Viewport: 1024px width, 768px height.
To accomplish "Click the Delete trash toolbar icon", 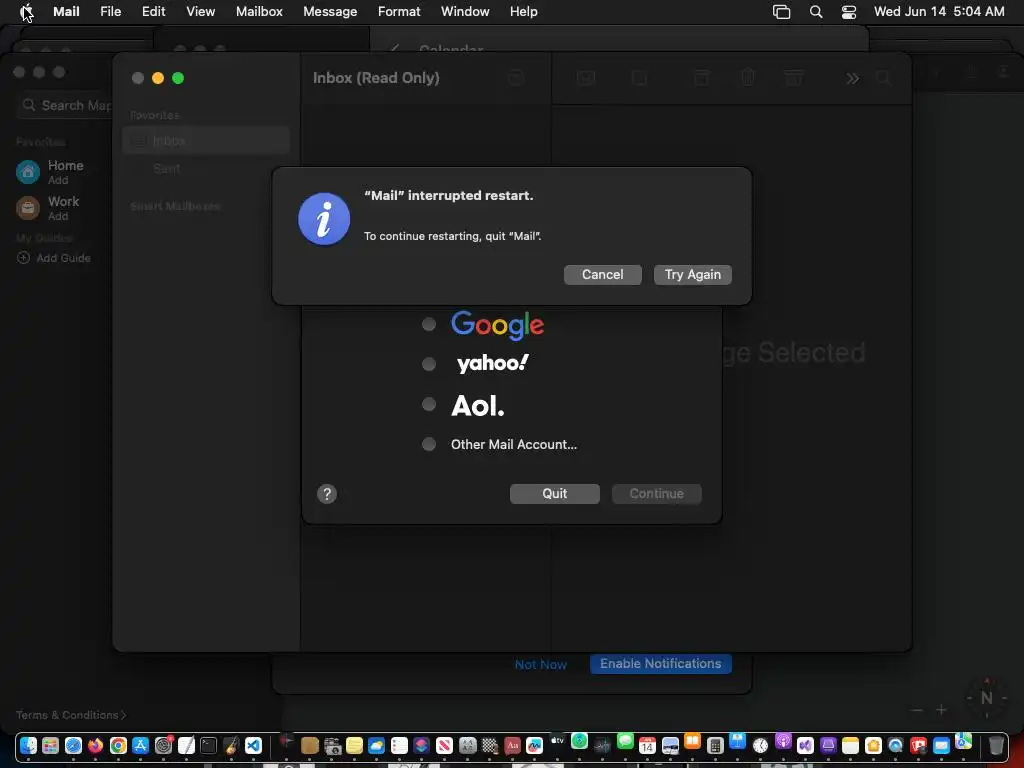I will tap(748, 78).
